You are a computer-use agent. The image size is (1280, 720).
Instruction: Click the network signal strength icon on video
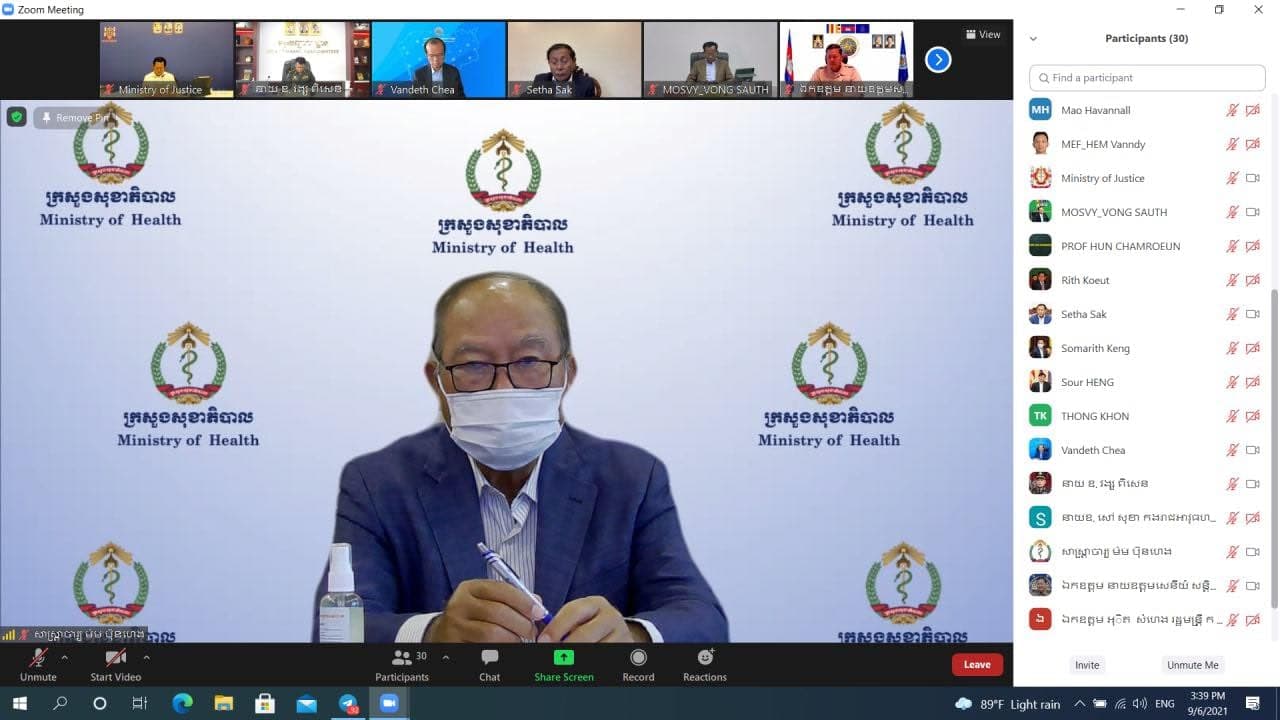9,634
